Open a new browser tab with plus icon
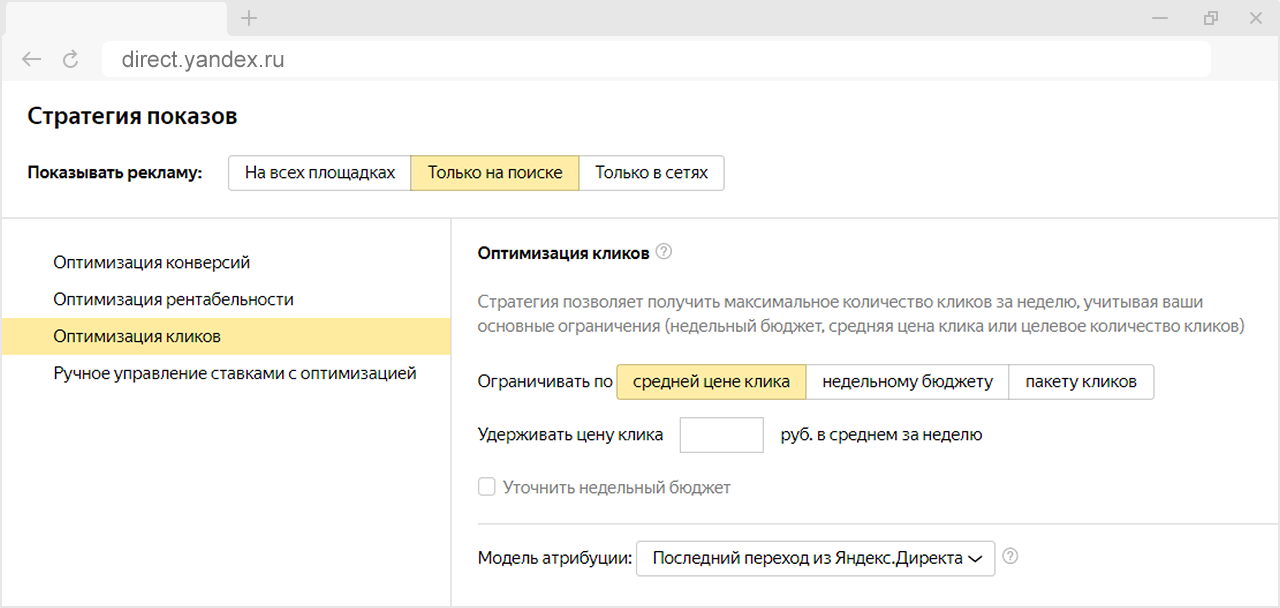Screen dimensions: 1280x608 tap(249, 18)
